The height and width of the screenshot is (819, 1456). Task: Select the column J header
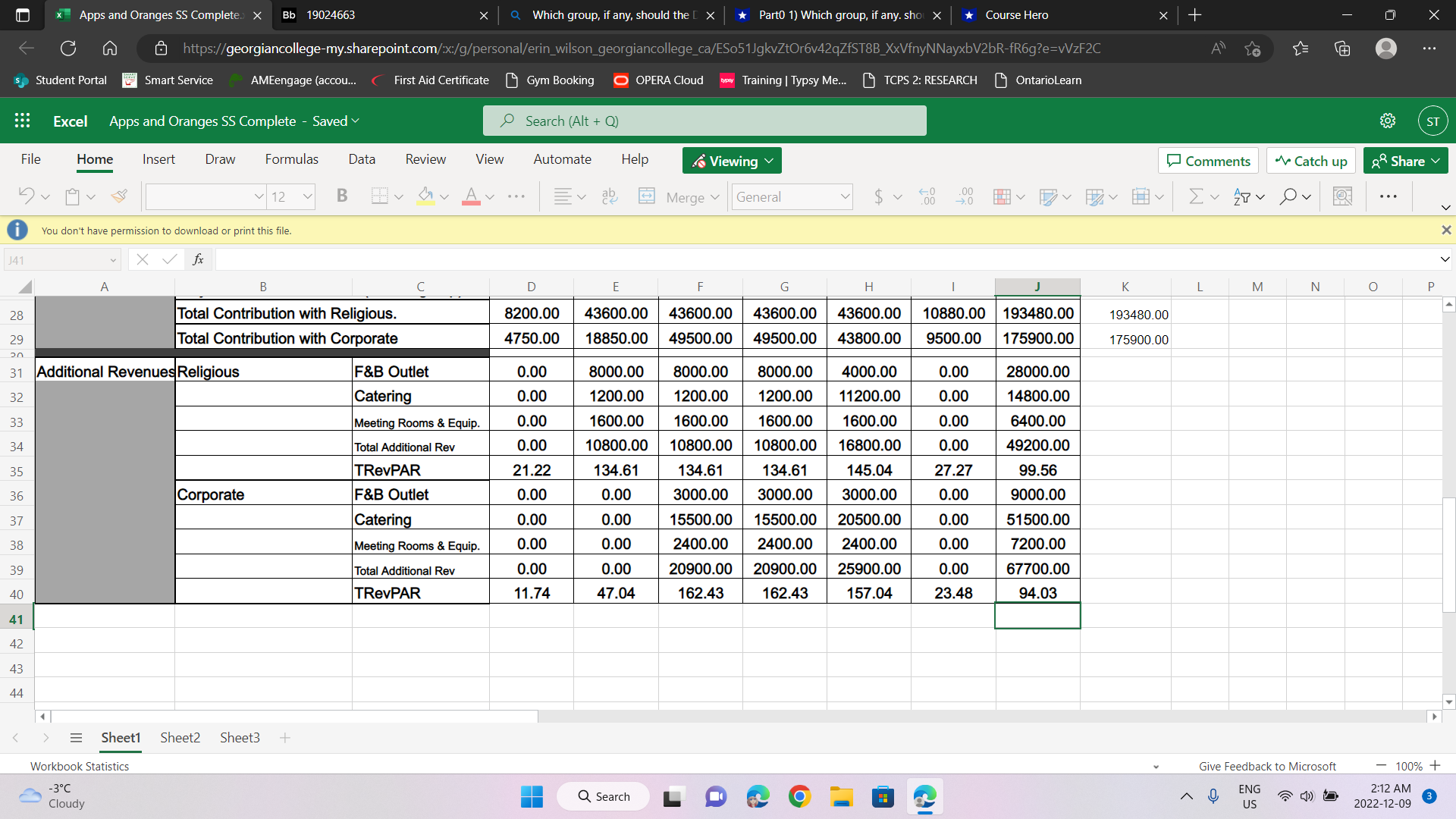point(1037,286)
